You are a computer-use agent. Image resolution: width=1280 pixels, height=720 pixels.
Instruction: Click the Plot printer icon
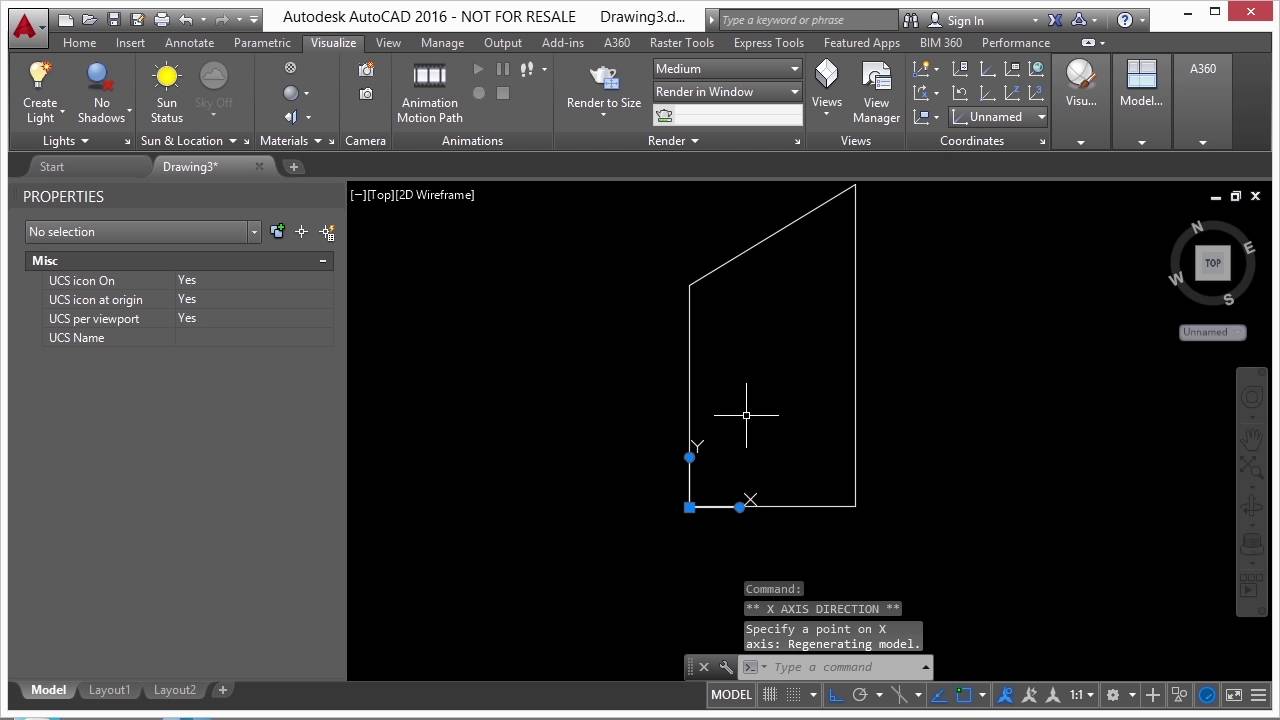click(162, 19)
